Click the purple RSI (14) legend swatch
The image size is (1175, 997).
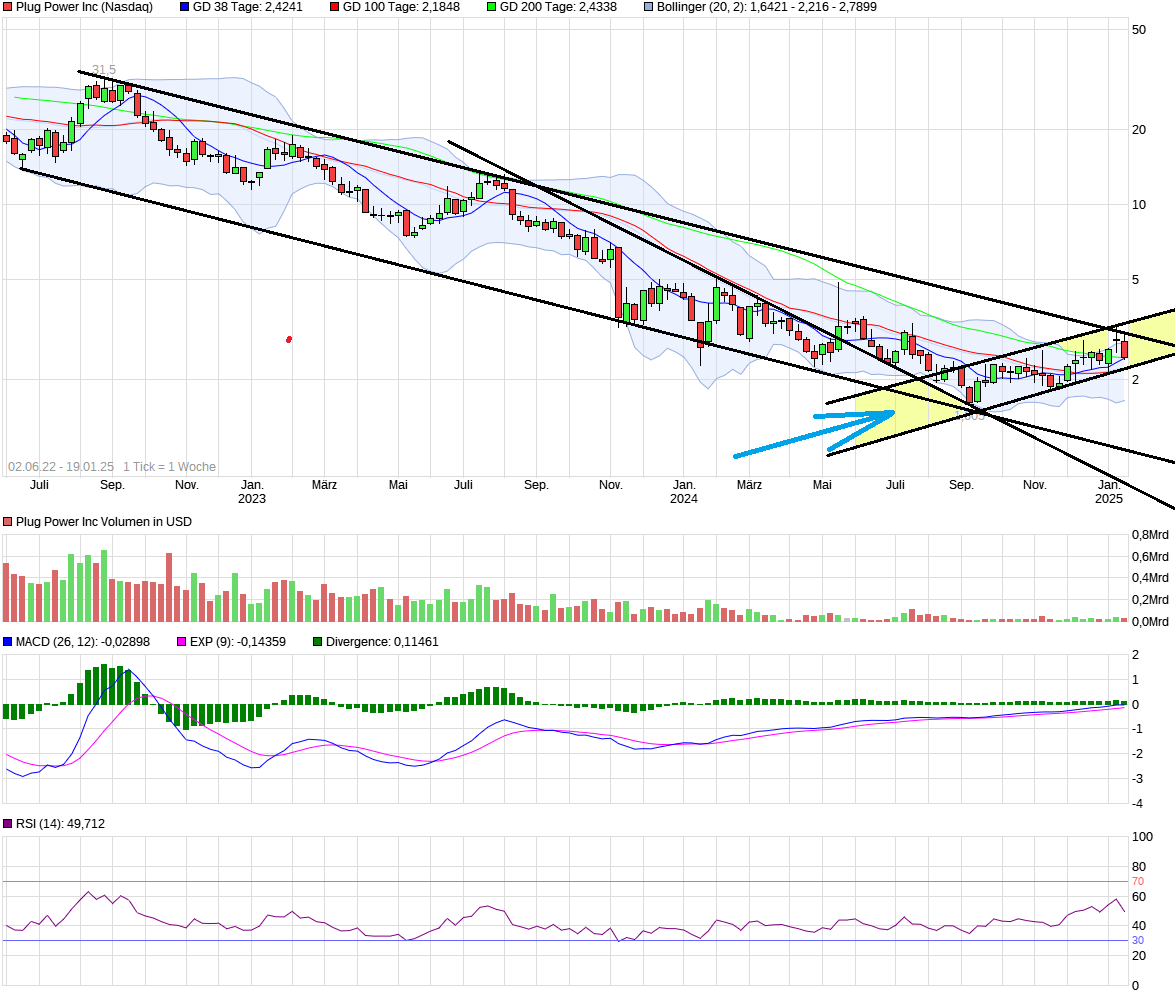tap(7, 824)
